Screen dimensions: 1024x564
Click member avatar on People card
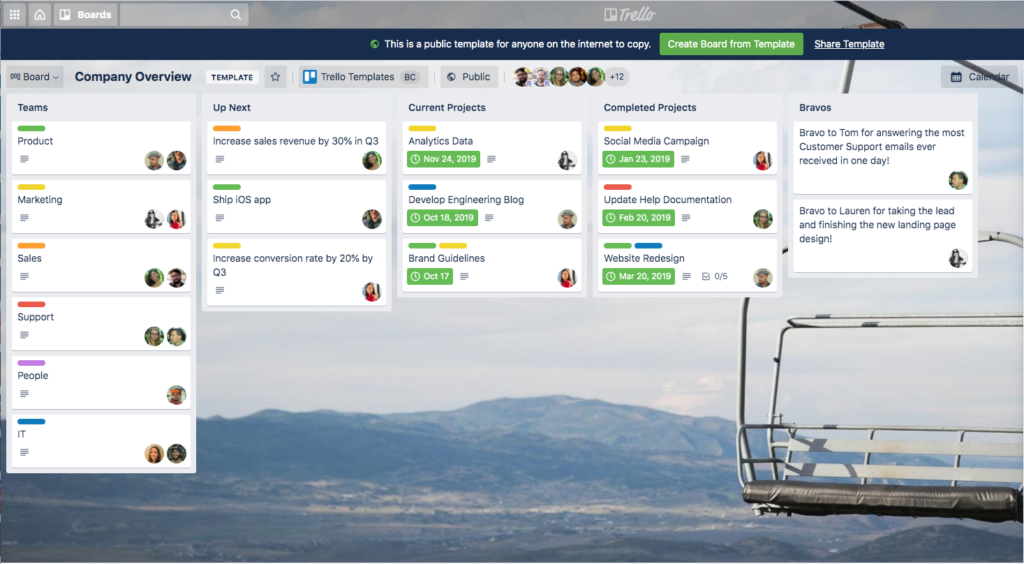[x=176, y=395]
